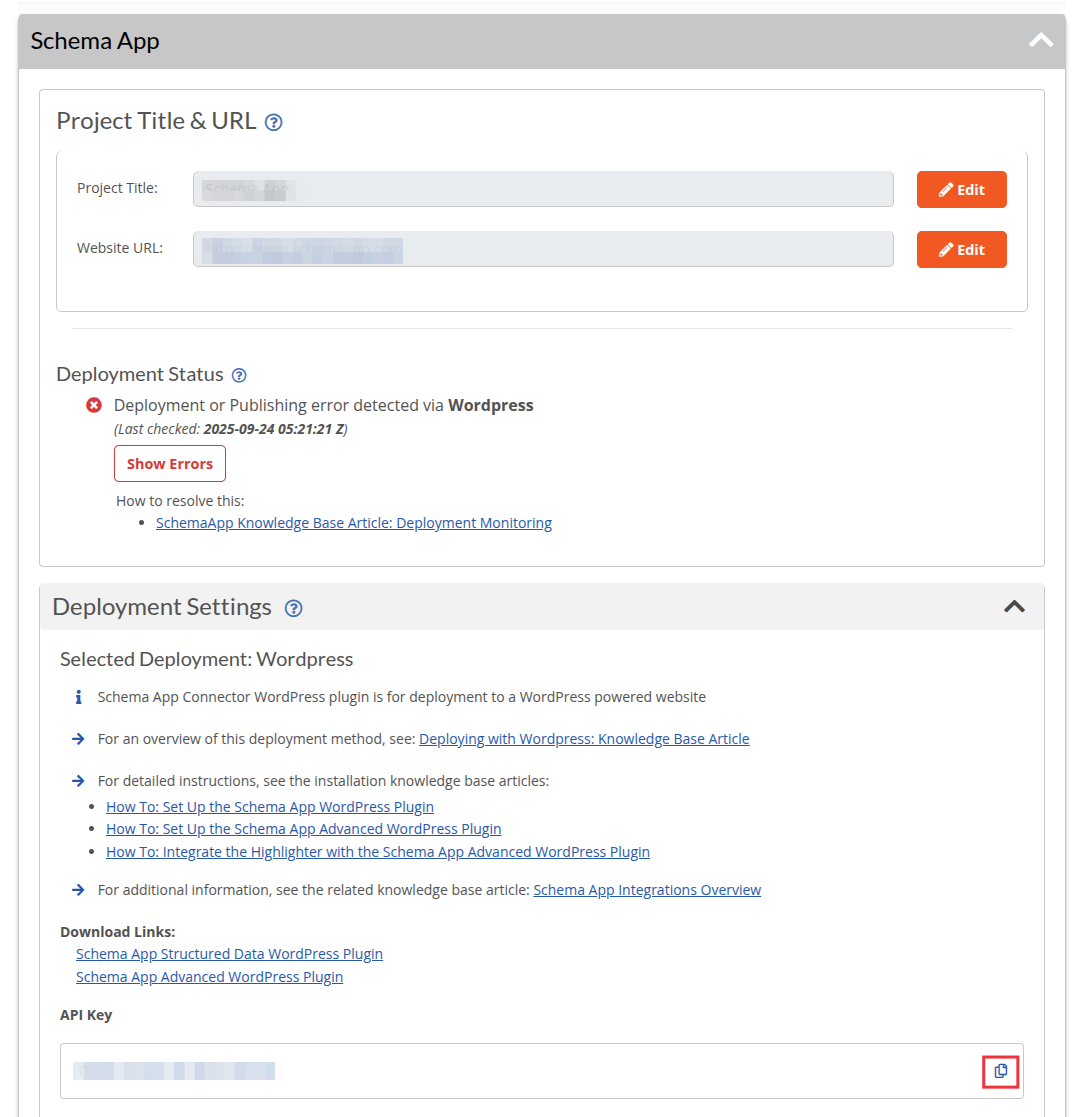Open help icon next to Project Title & URL

[x=274, y=123]
